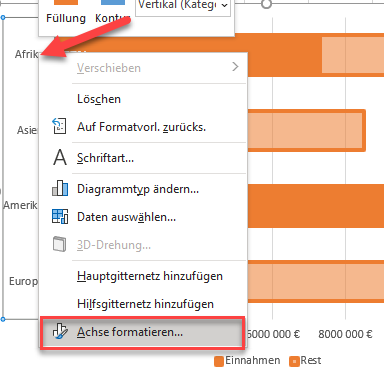Image resolution: width=384 pixels, height=374 pixels.
Task: Click the Amerika axis label
Action: 21,205
